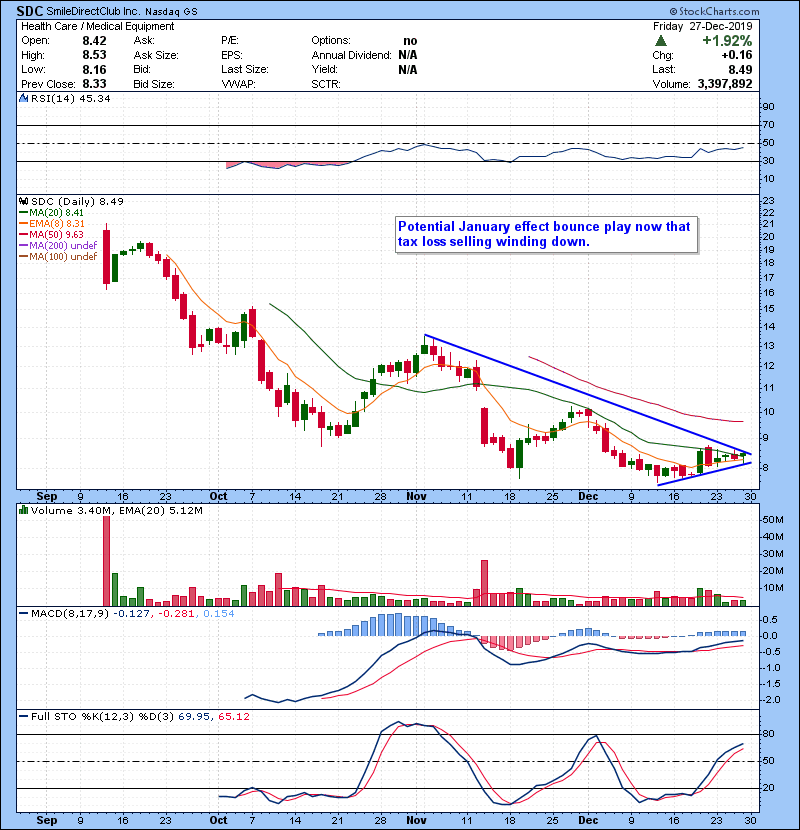Click the RSI(14) 45.34 indicator label

[70, 98]
